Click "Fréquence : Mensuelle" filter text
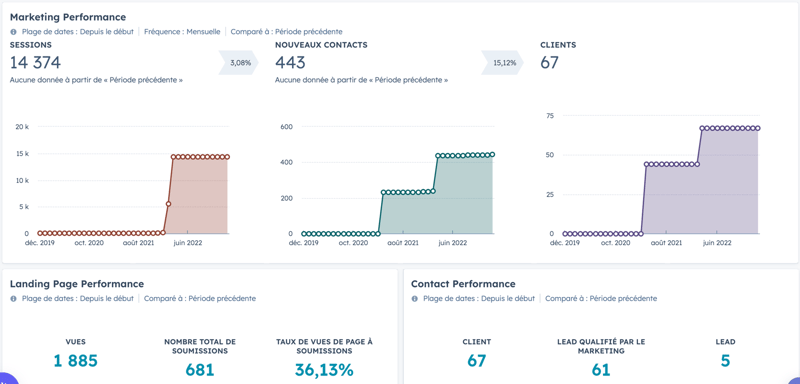This screenshot has width=800, height=384. pyautogui.click(x=182, y=32)
